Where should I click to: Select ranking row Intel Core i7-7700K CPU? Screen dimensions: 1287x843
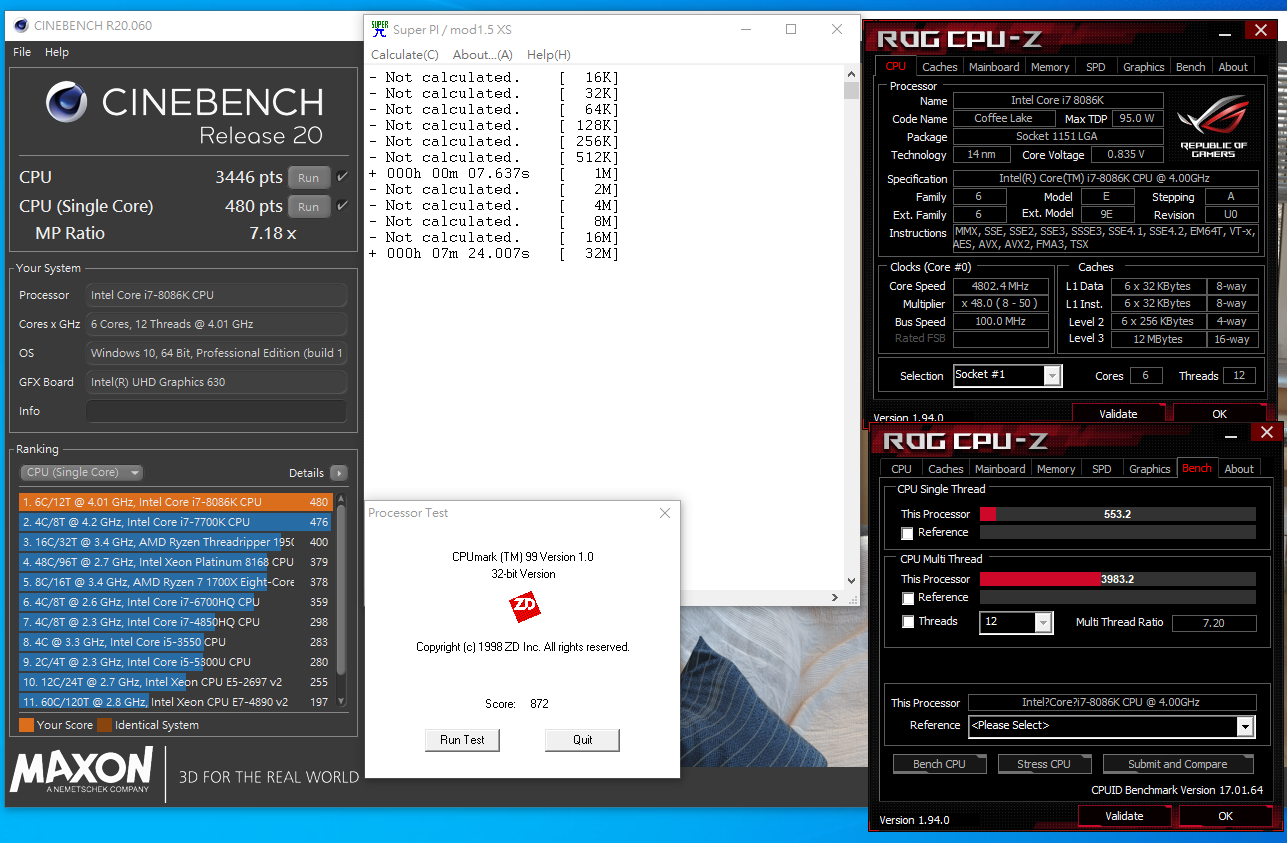176,522
